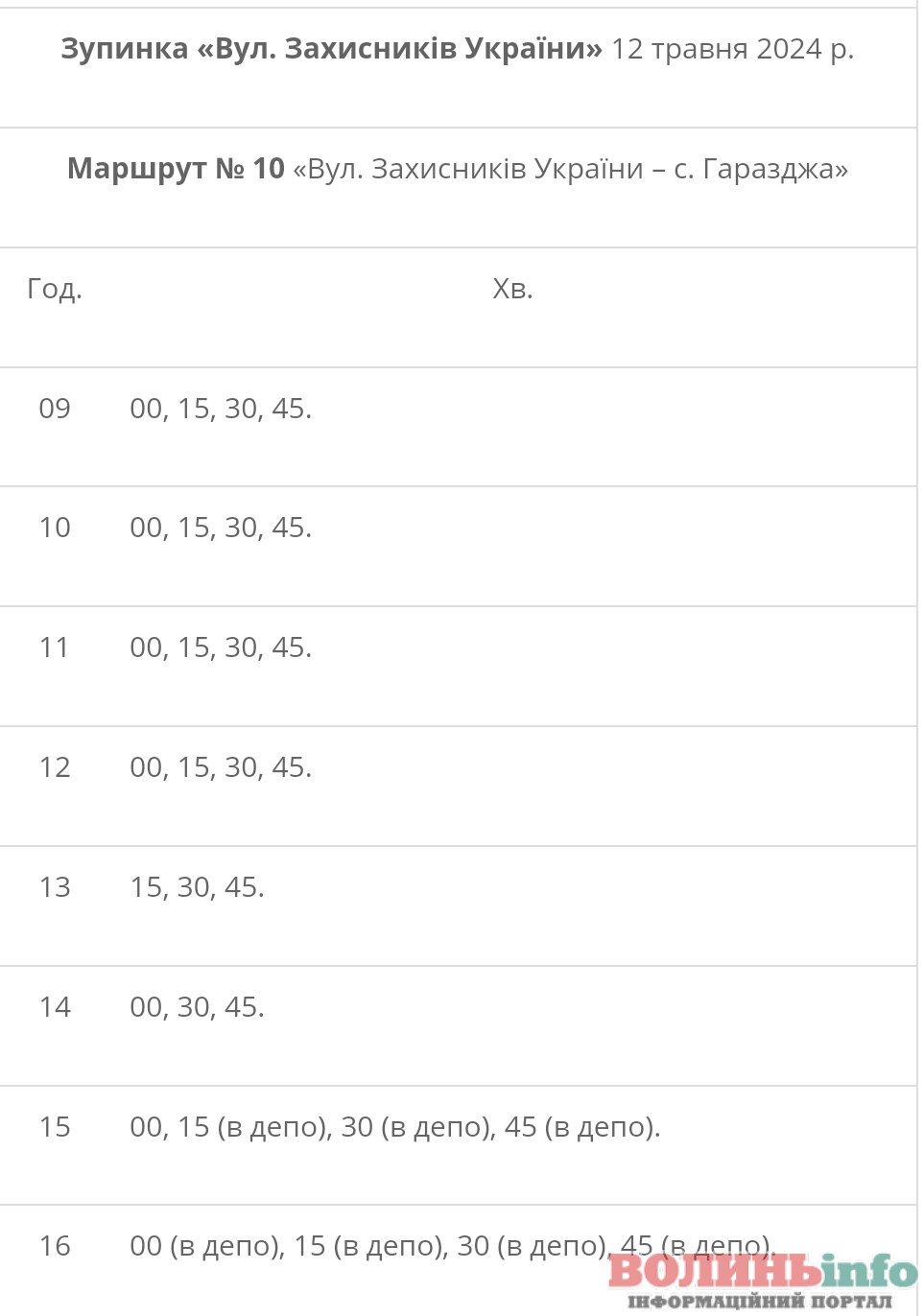
Task: Select the hour cell '12'
Action: pyautogui.click(x=55, y=767)
